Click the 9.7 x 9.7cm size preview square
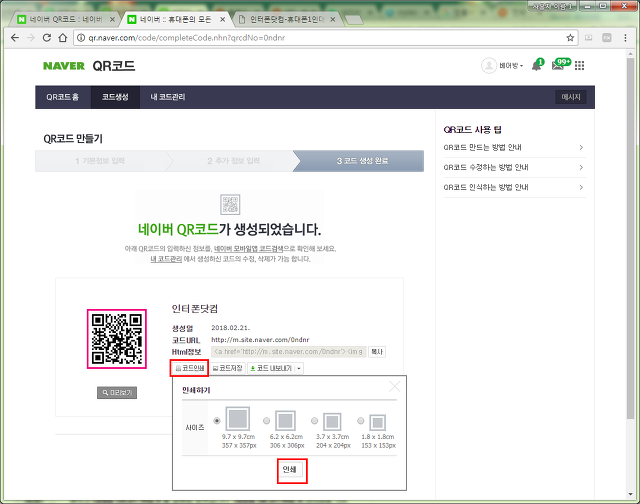Viewport: 640px width, 504px height. (x=238, y=419)
